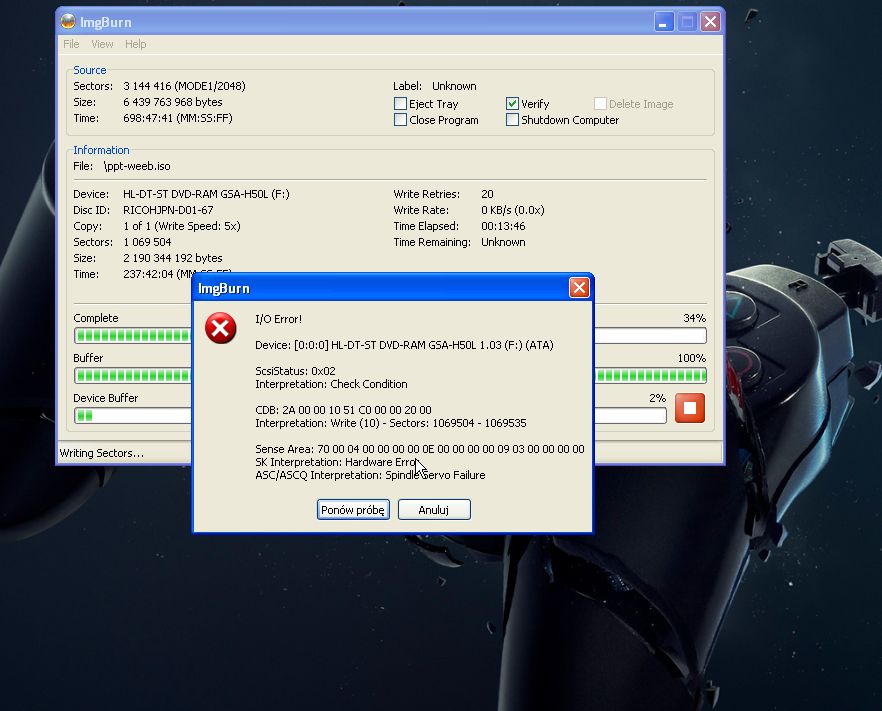Click the Write Rate 0 KB/s value
The image size is (882, 711).
tap(512, 210)
